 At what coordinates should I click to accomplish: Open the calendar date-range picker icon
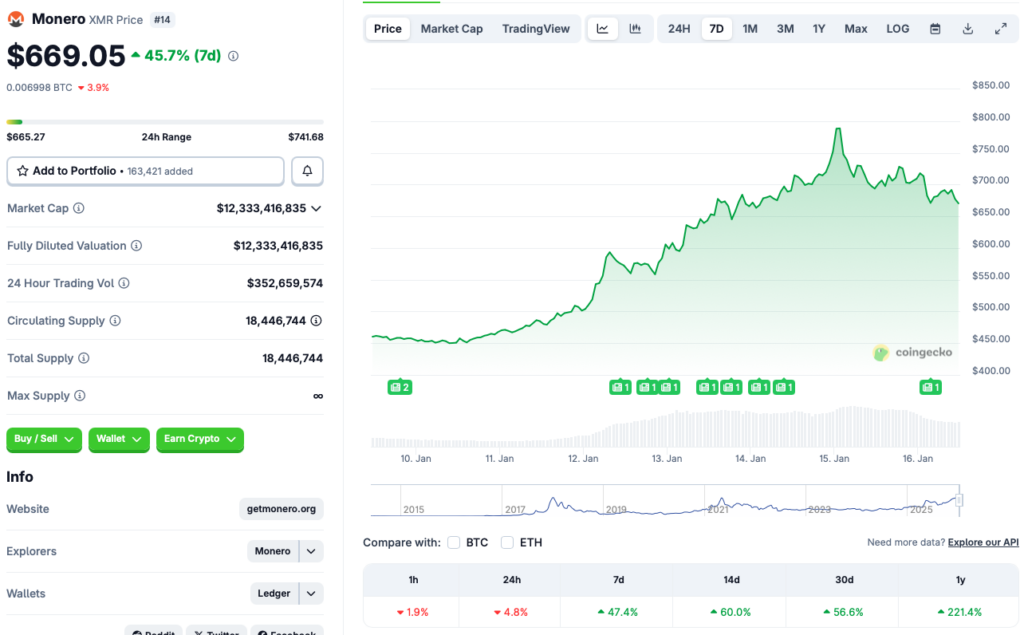(934, 28)
